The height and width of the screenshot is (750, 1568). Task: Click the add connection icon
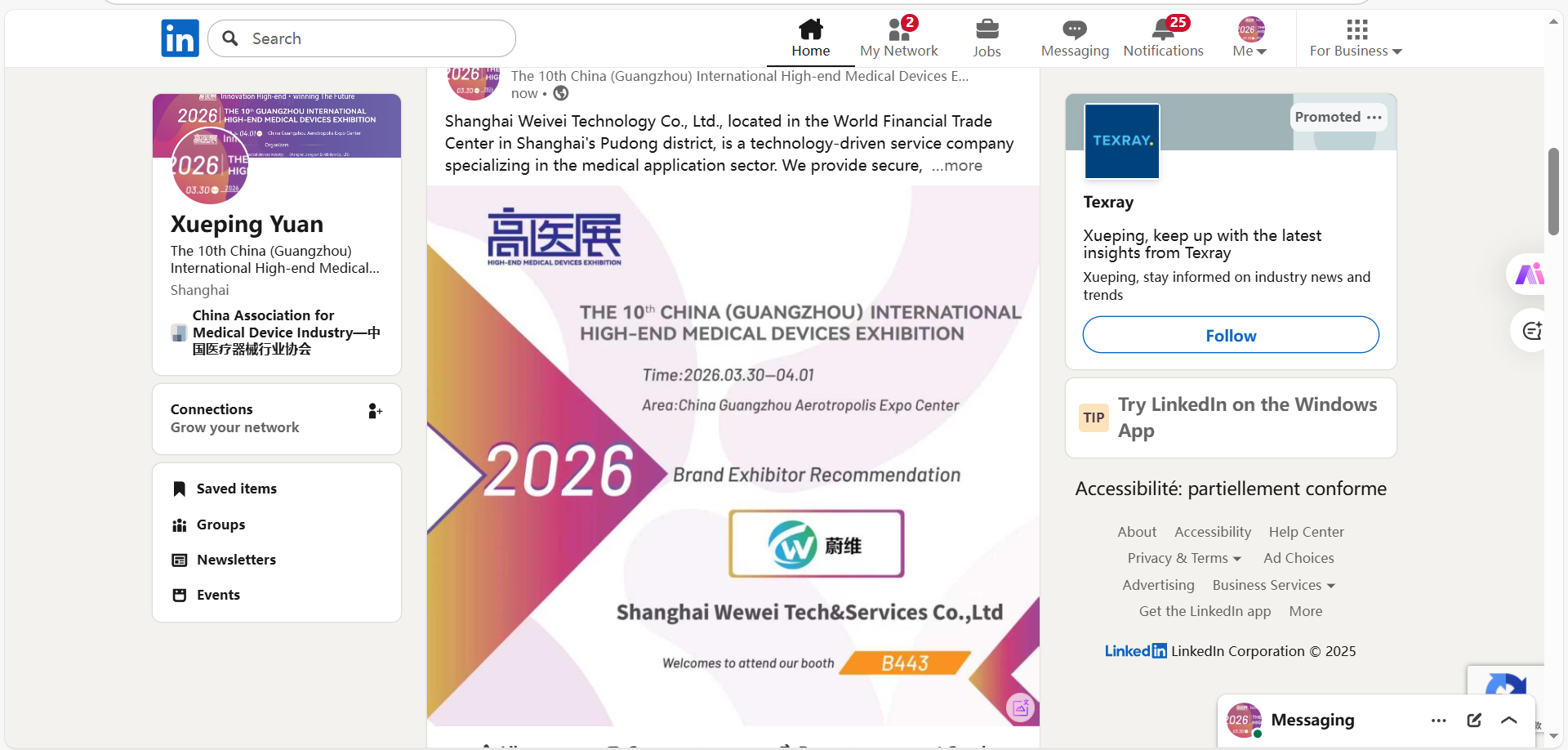click(x=375, y=411)
